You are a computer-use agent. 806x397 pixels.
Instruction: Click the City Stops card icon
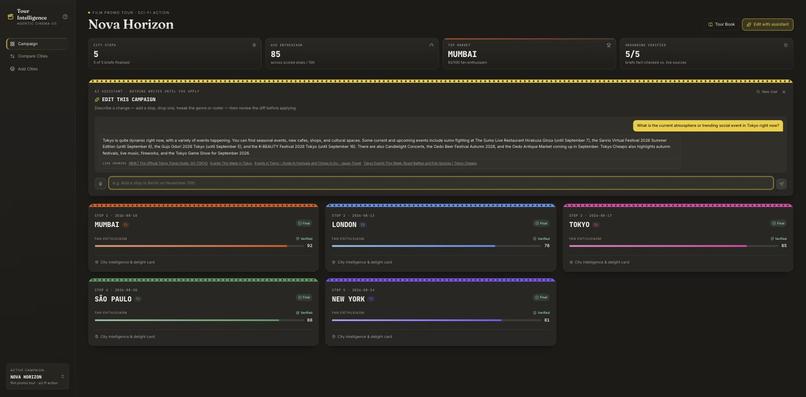pyautogui.click(x=254, y=45)
